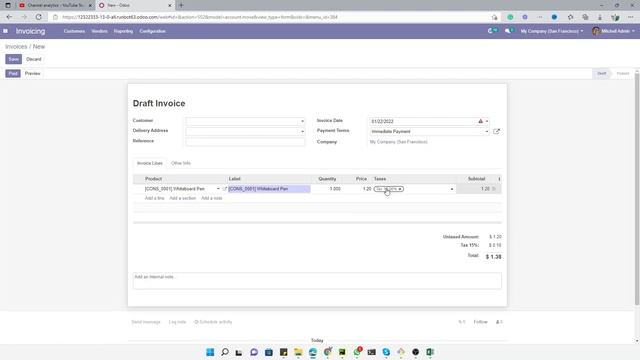Click Follow button in chatter
Image resolution: width=640 pixels, height=360 pixels.
pyautogui.click(x=480, y=322)
